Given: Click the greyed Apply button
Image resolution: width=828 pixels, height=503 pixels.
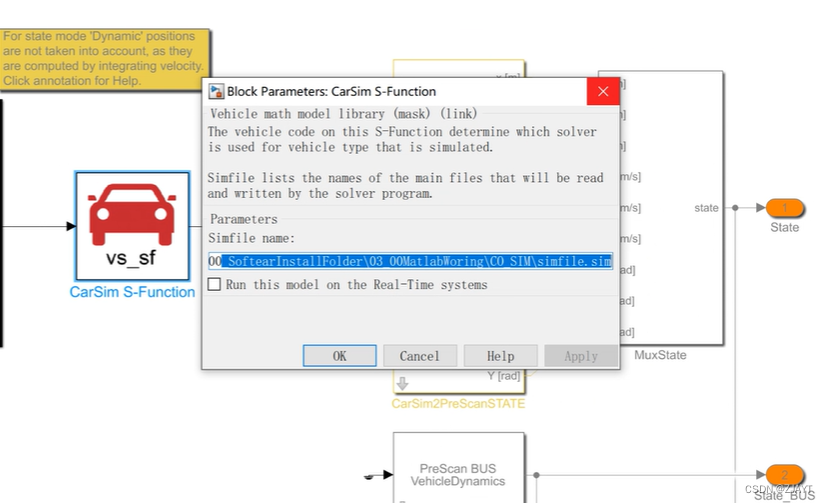Looking at the screenshot, I should click(581, 356).
